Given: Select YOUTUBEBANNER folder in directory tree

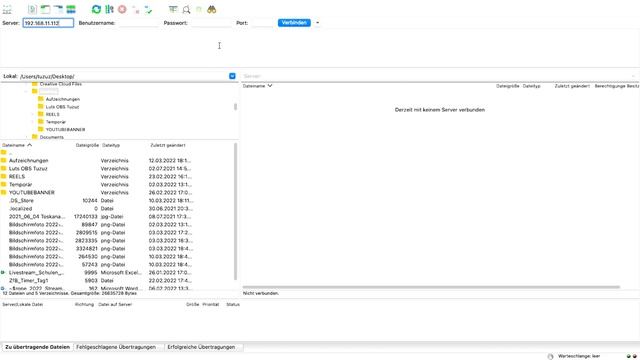Looking at the screenshot, I should 65,129.
